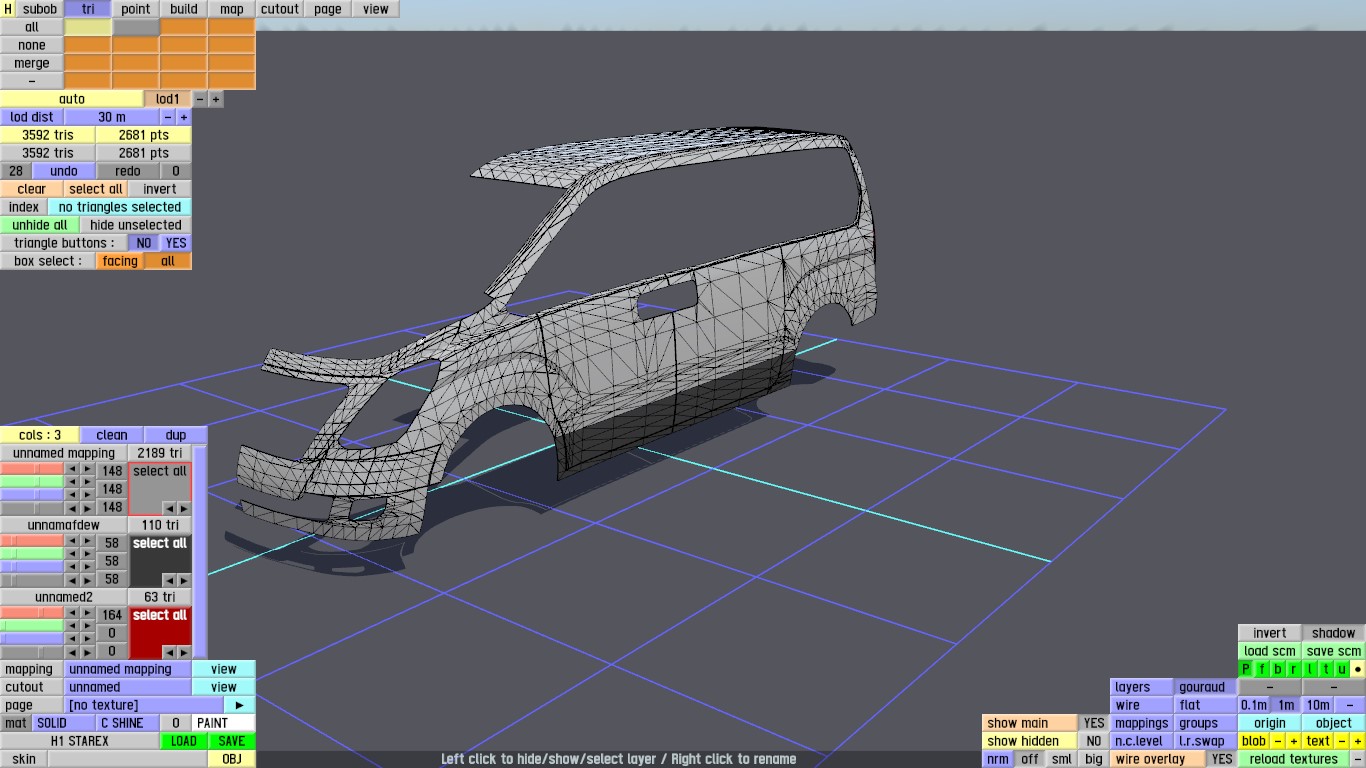Image resolution: width=1366 pixels, height=768 pixels.
Task: Decrease lod dist with its minus button
Action: click(168, 117)
